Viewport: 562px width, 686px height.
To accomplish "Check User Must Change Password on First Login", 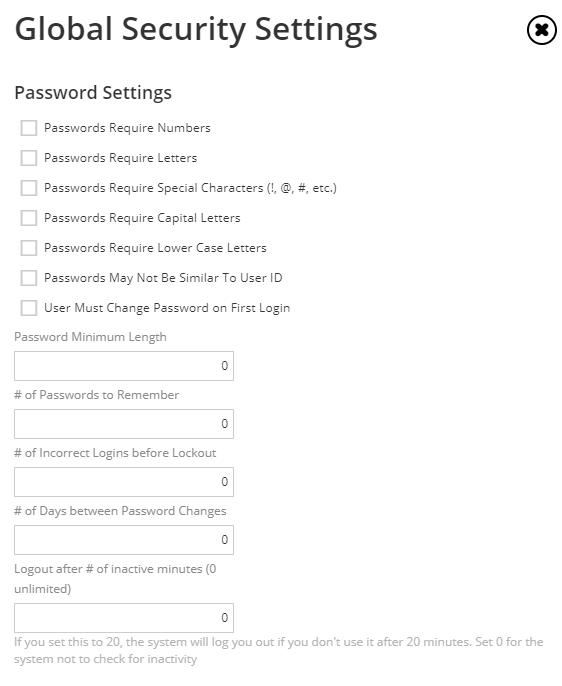I will (x=29, y=308).
